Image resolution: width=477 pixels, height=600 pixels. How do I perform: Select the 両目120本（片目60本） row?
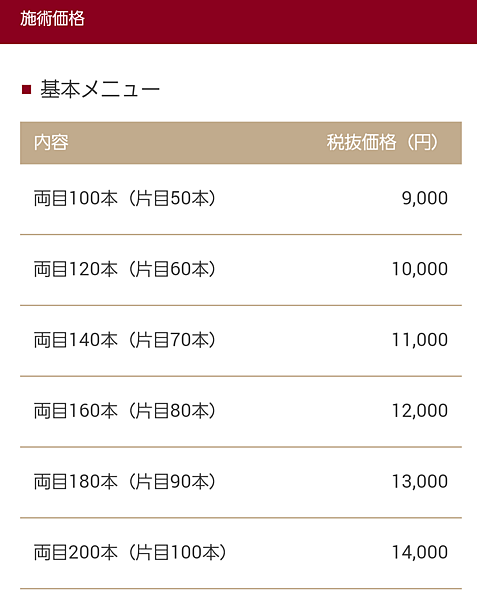coord(241,270)
